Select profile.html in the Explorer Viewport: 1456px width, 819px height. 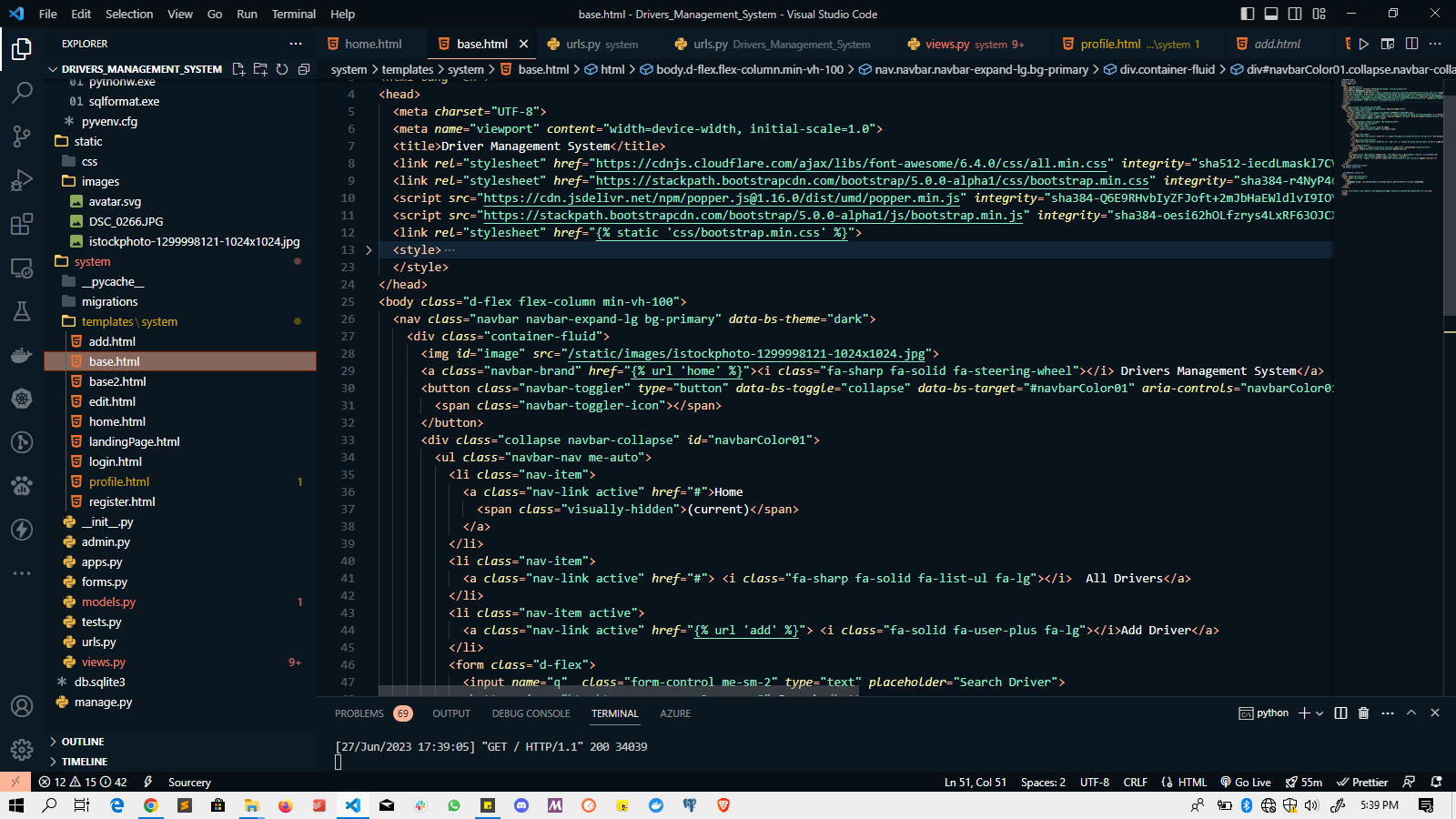[118, 481]
